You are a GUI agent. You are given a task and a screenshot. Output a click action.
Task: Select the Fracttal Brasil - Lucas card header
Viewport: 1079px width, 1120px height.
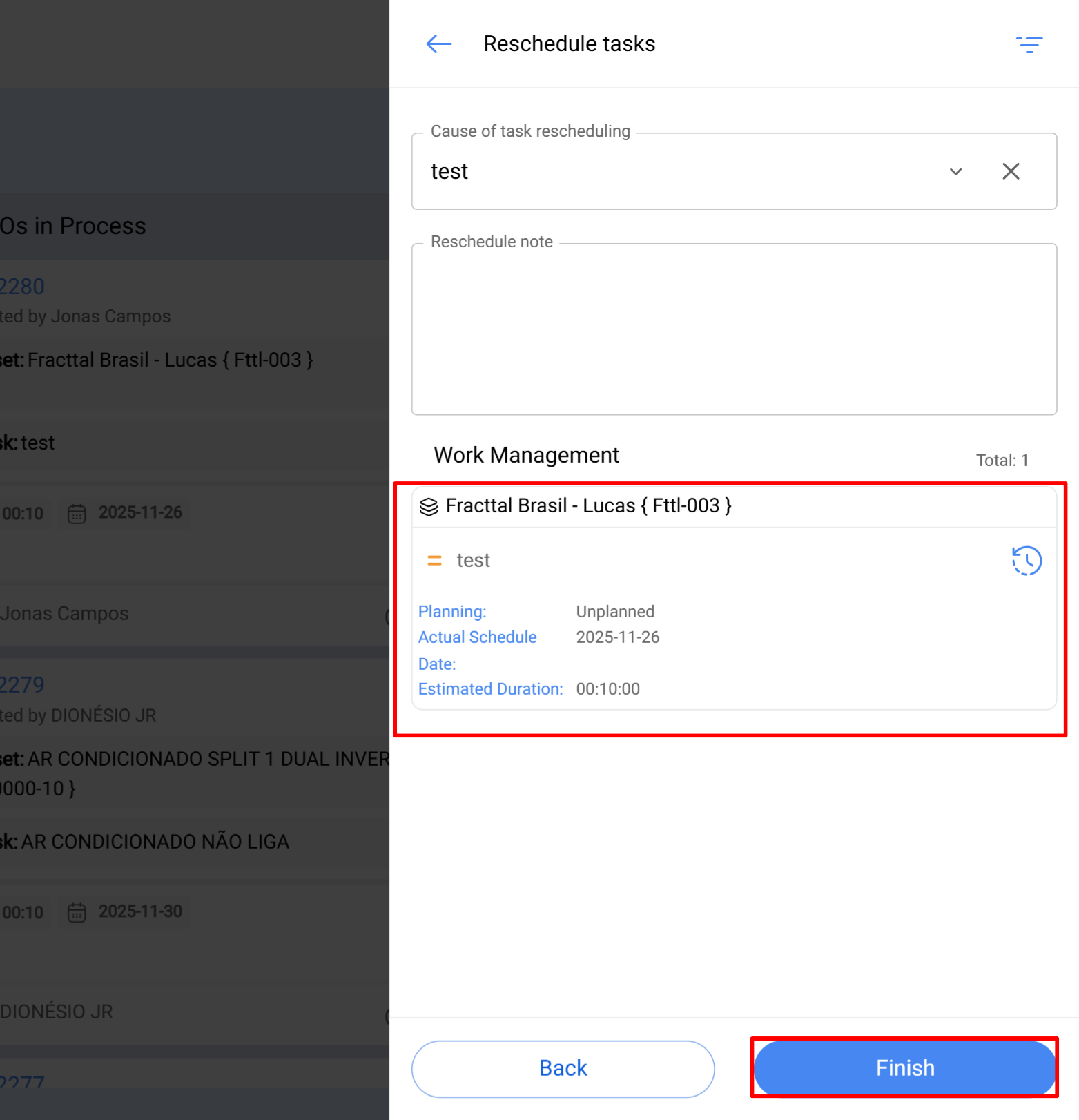coord(588,506)
